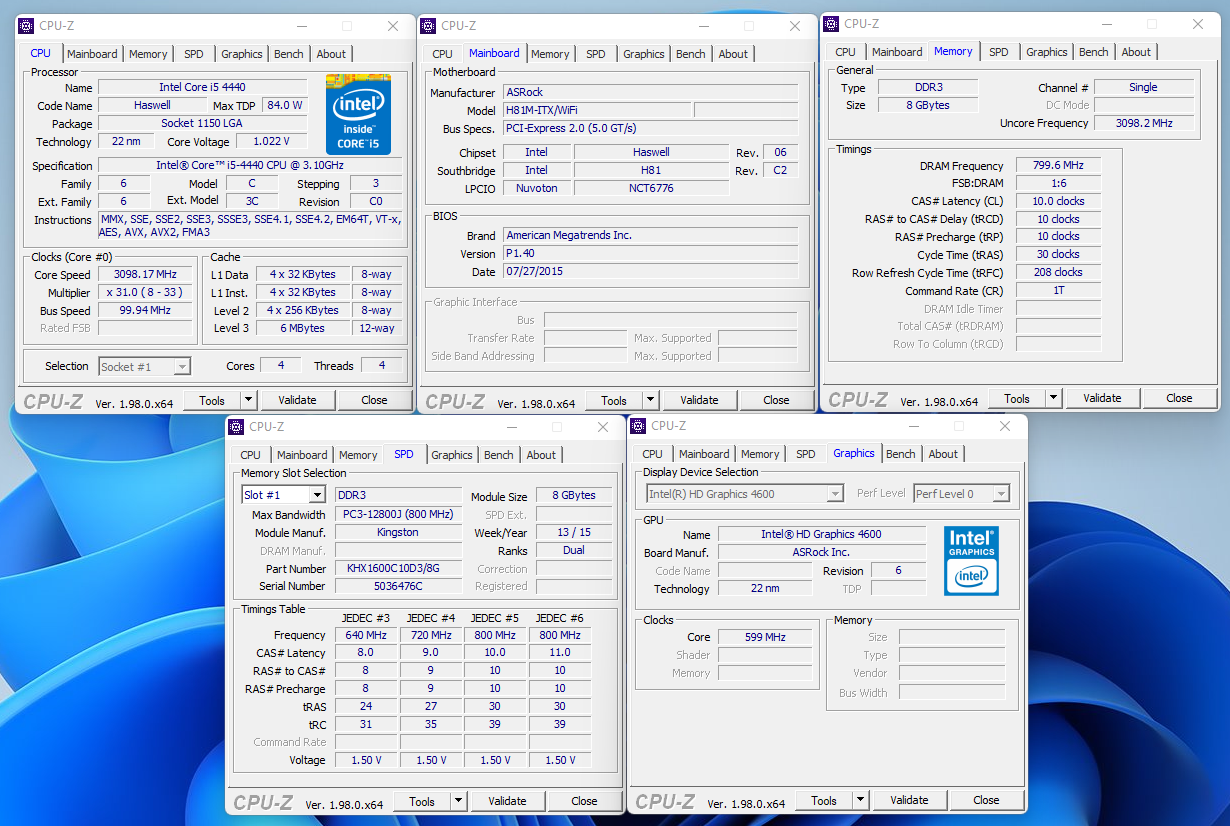This screenshot has width=1230, height=826.
Task: Click the Multiplier value x 31.0
Action: coord(145,293)
